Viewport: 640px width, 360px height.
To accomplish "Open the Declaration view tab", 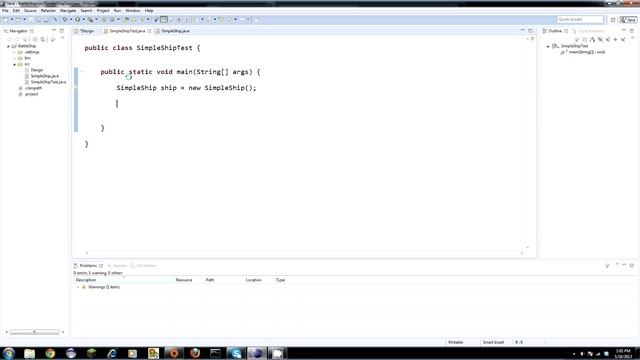I will (x=144, y=266).
